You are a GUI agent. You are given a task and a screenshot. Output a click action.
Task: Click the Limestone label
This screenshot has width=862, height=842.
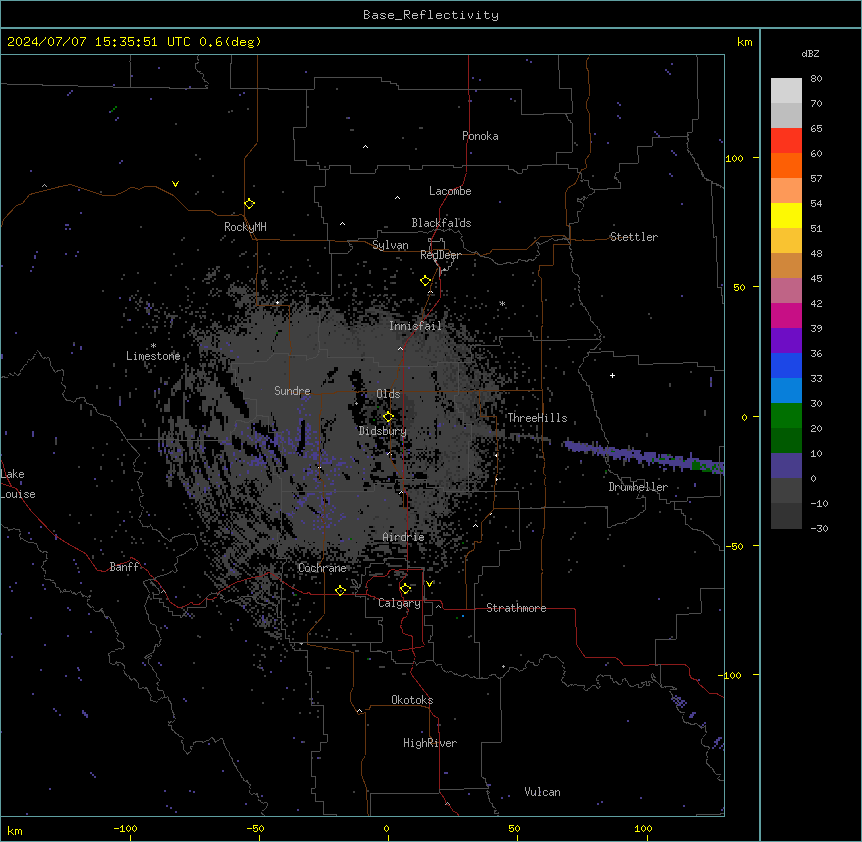(153, 356)
